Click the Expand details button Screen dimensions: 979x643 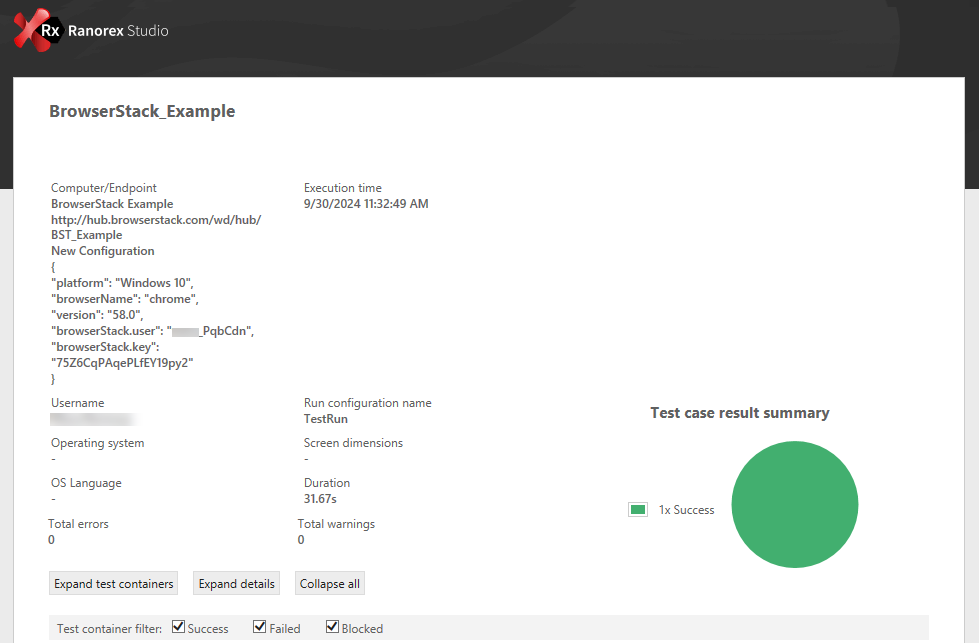[237, 584]
